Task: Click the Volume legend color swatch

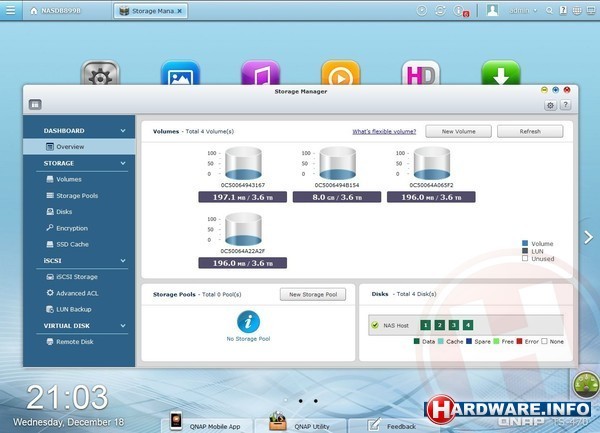Action: [x=525, y=243]
